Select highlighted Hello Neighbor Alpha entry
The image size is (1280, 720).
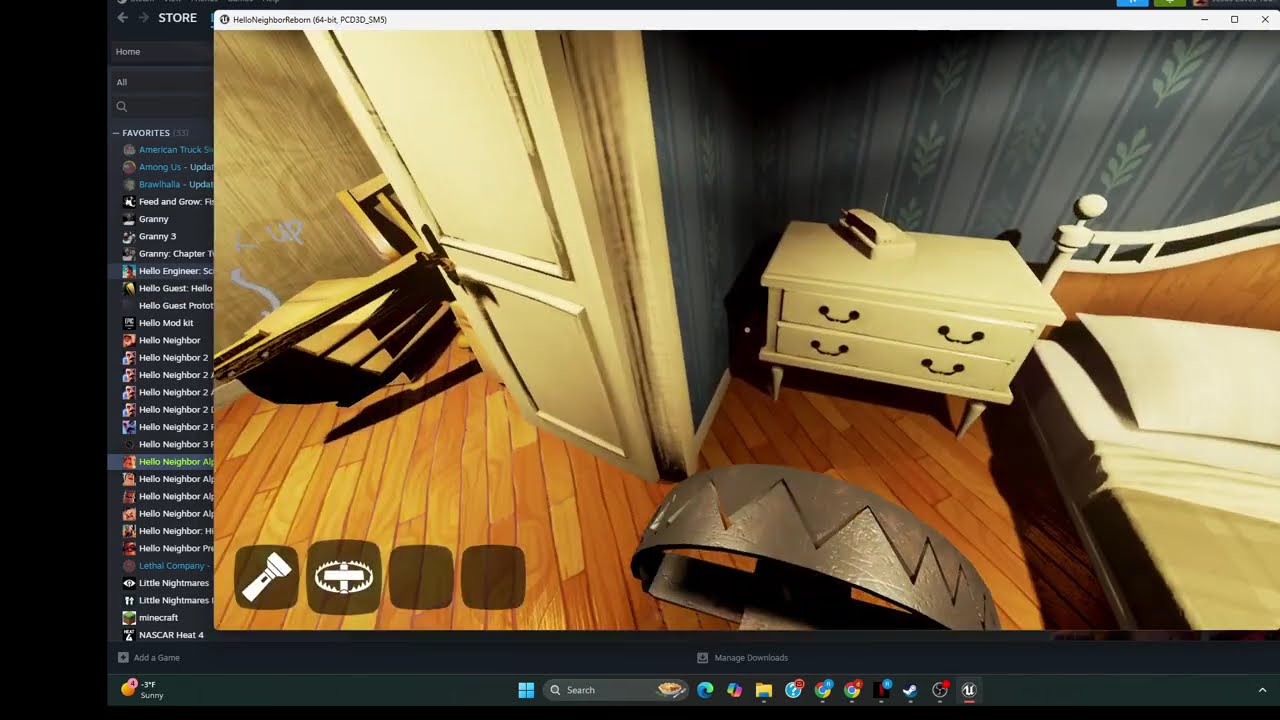176,462
